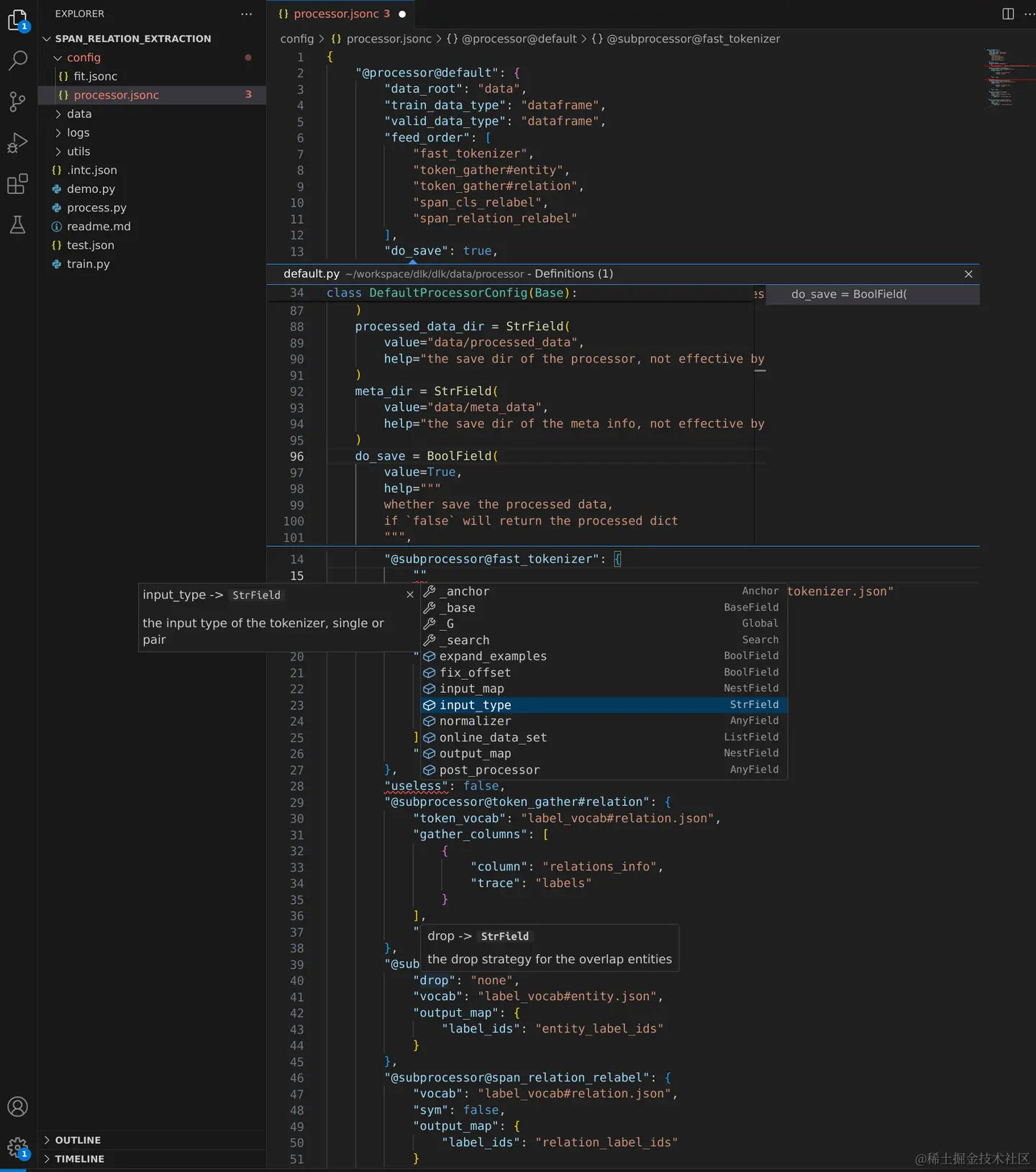Open demo.py from the explorer
1036x1172 pixels.
pyautogui.click(x=152, y=188)
